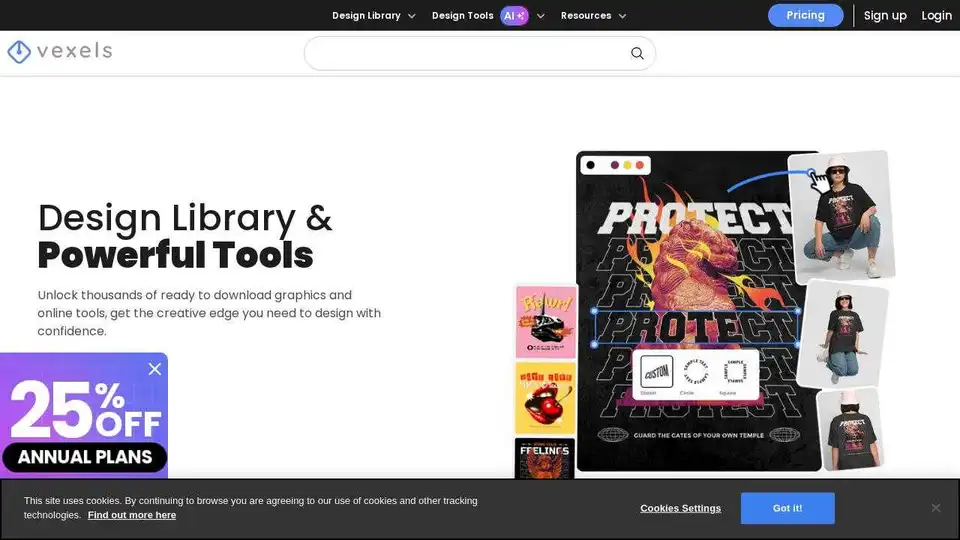
Task: Select the black color dot in mockup
Action: (x=590, y=165)
